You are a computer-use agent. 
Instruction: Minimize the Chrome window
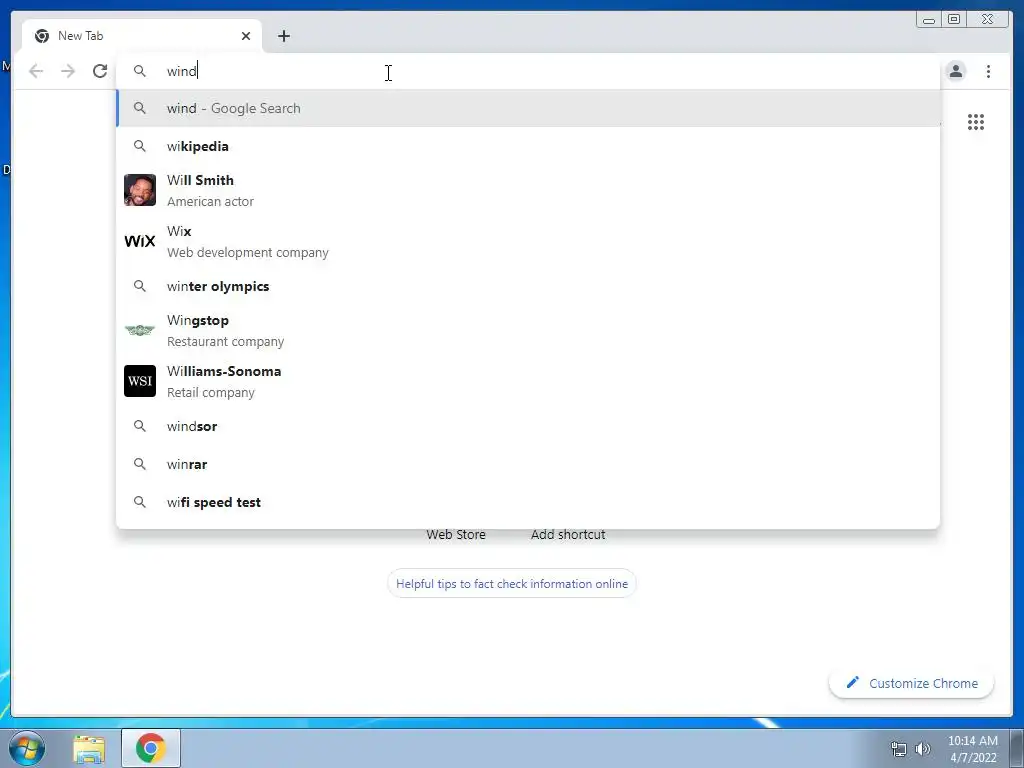929,20
